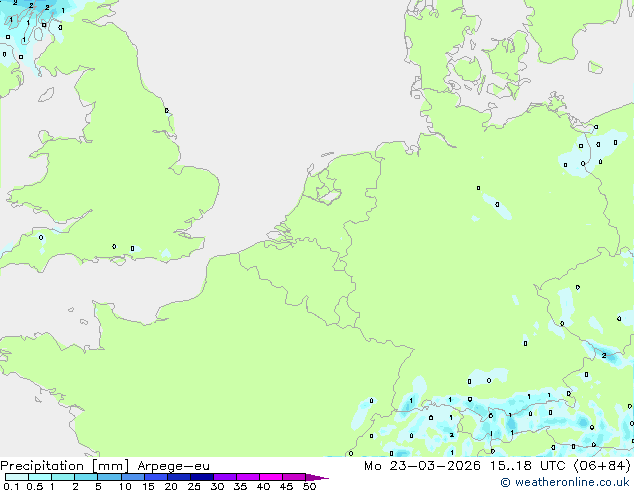Image resolution: width=634 pixels, height=490 pixels.
Task: Click the weatheronline.co.uk copyright text
Action: 565,482
